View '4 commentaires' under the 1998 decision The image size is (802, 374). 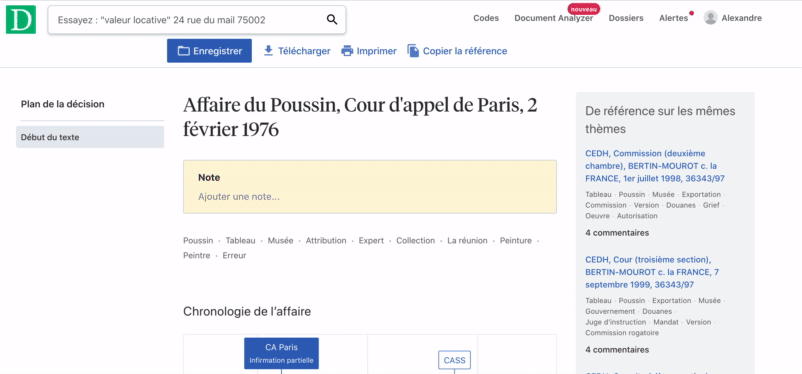point(617,233)
